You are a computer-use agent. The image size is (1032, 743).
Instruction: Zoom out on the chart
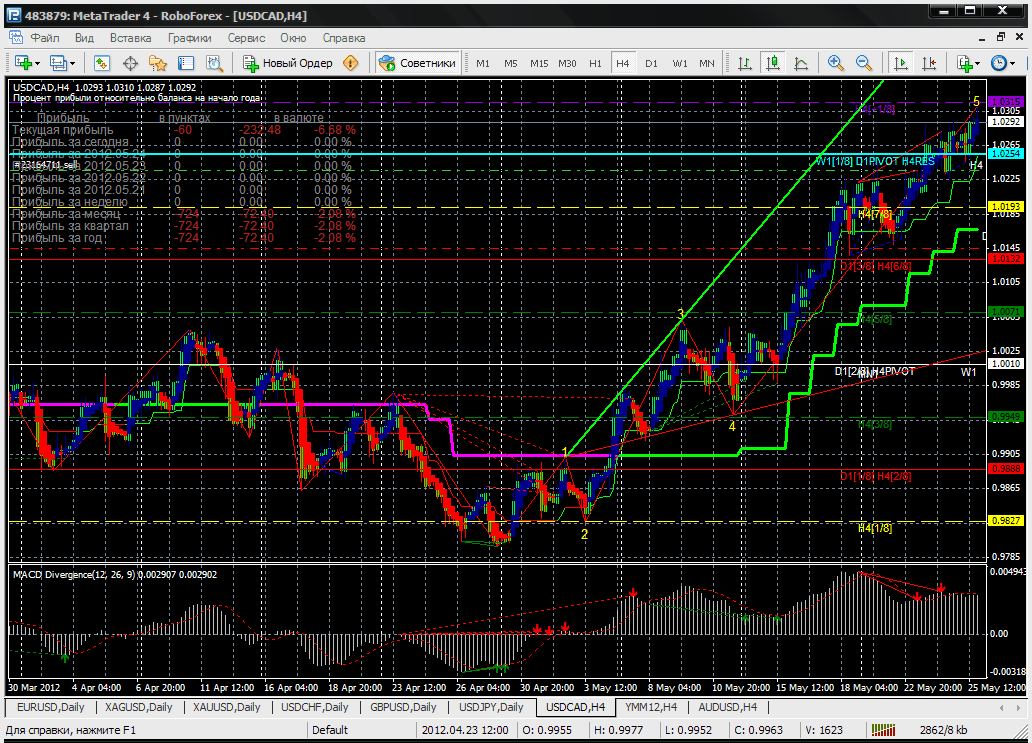tap(864, 63)
